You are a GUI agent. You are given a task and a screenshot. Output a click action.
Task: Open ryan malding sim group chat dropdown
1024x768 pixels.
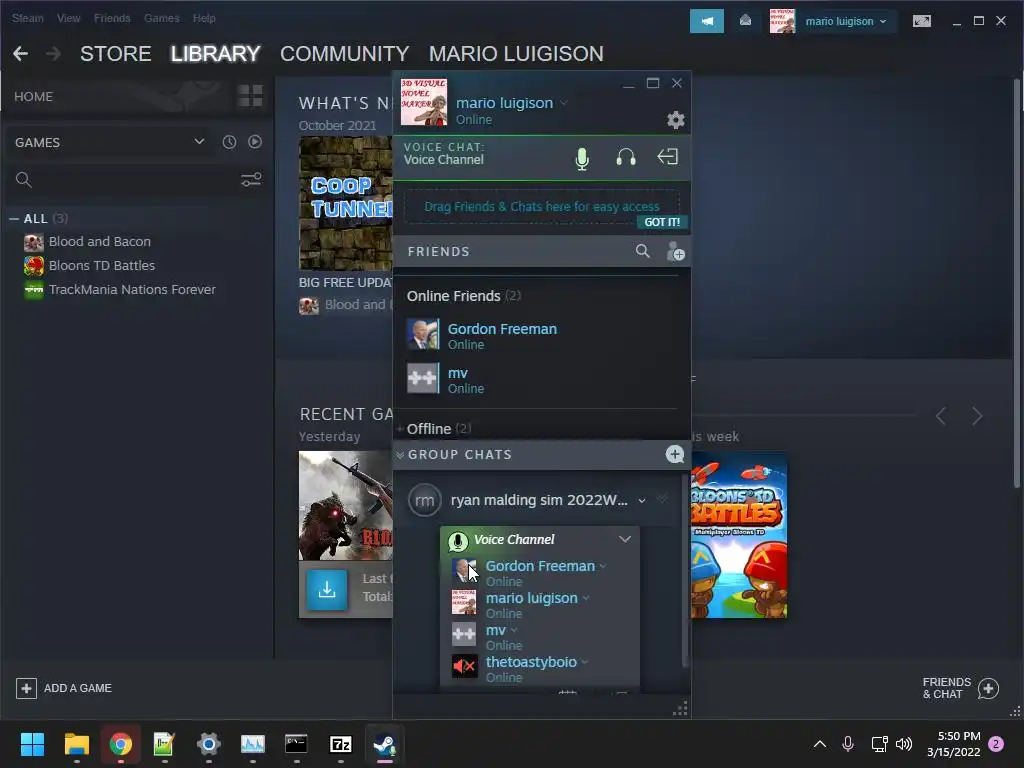[x=642, y=501]
